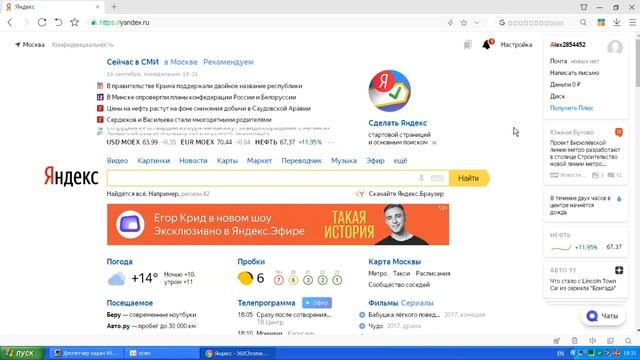Screen dimensions: 640x360
Task: Open the Егор Крид show banner
Action: (278, 224)
